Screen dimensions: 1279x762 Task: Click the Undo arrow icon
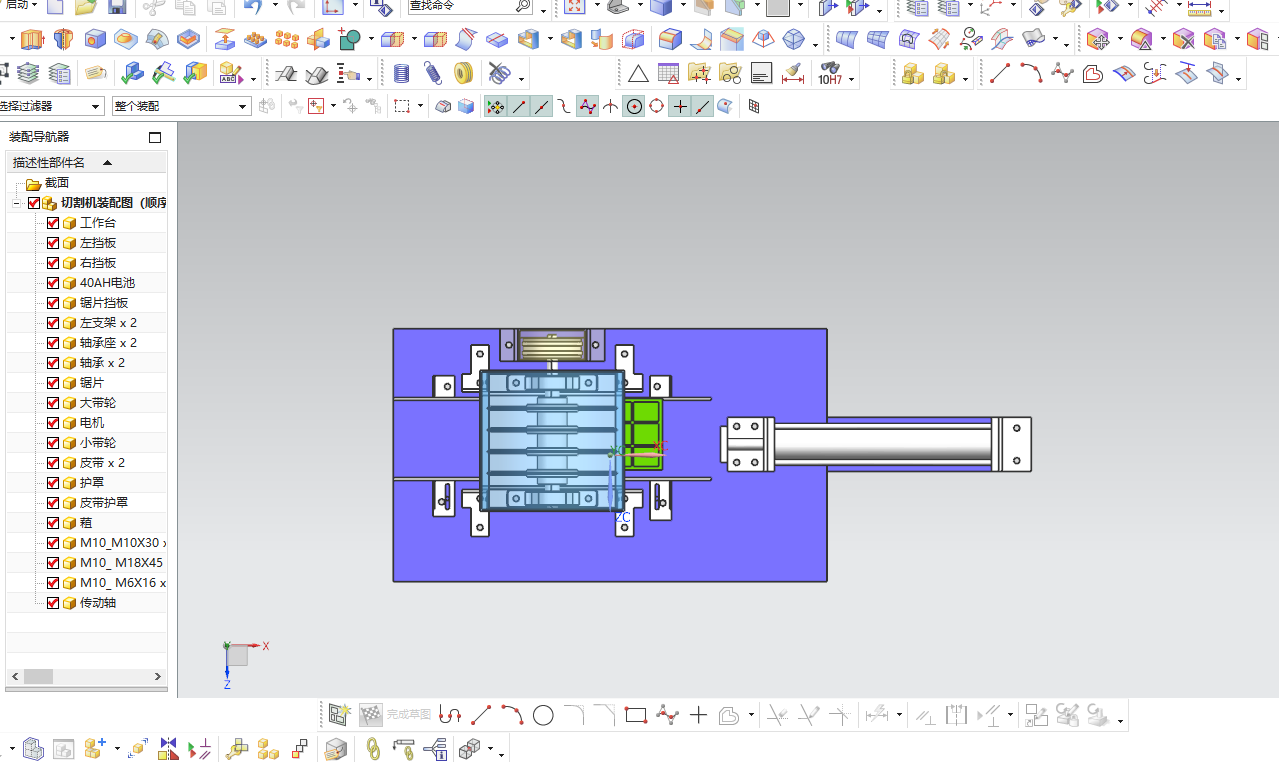[x=253, y=8]
